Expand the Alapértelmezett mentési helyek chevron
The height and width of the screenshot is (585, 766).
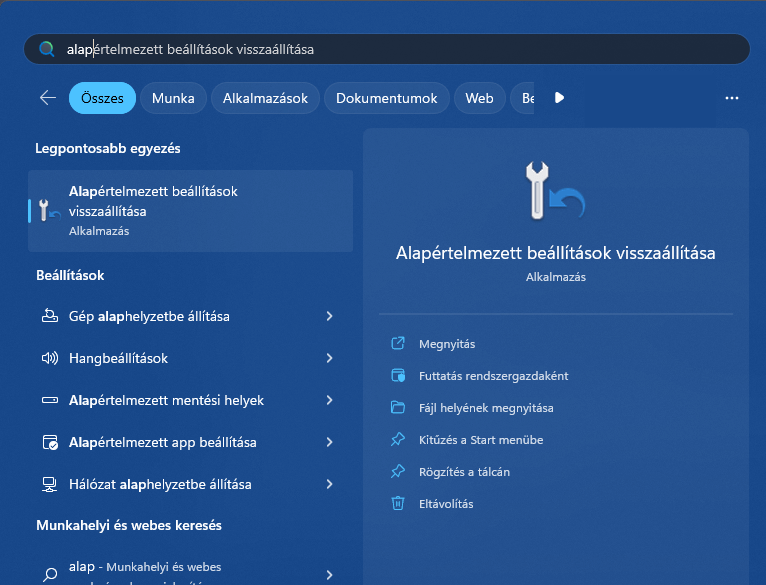point(329,401)
